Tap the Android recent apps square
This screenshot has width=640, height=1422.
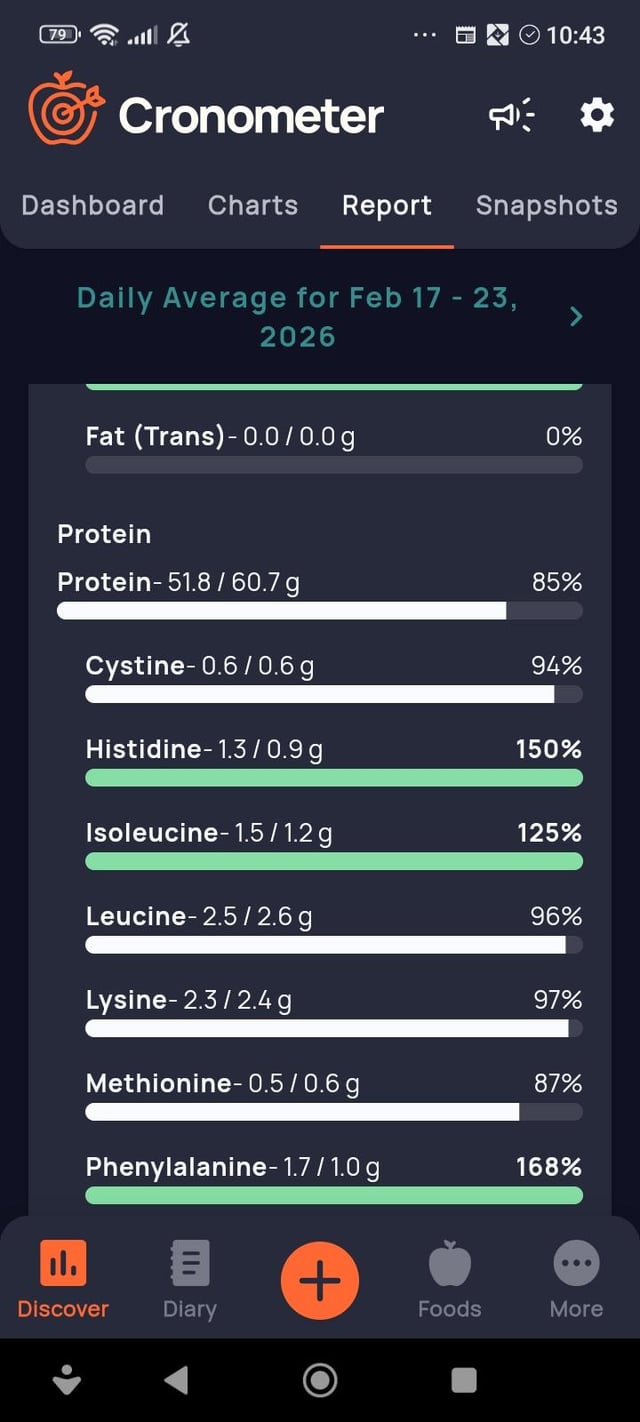[x=464, y=1380]
